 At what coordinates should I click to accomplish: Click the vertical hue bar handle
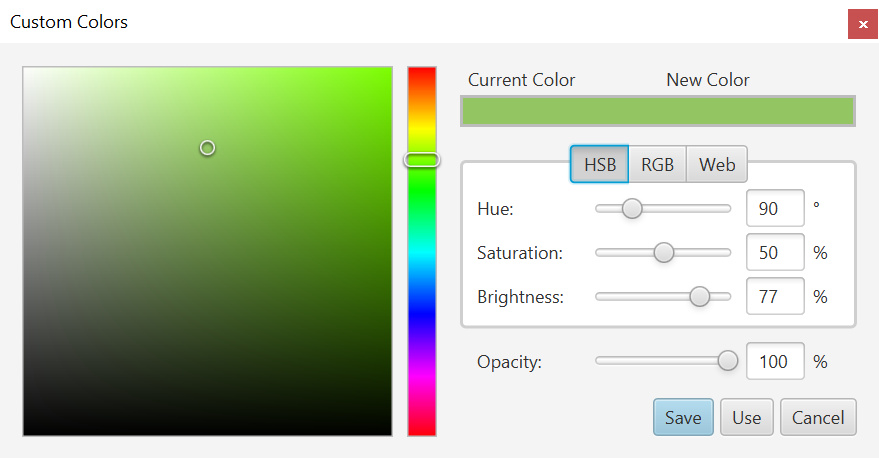(422, 160)
